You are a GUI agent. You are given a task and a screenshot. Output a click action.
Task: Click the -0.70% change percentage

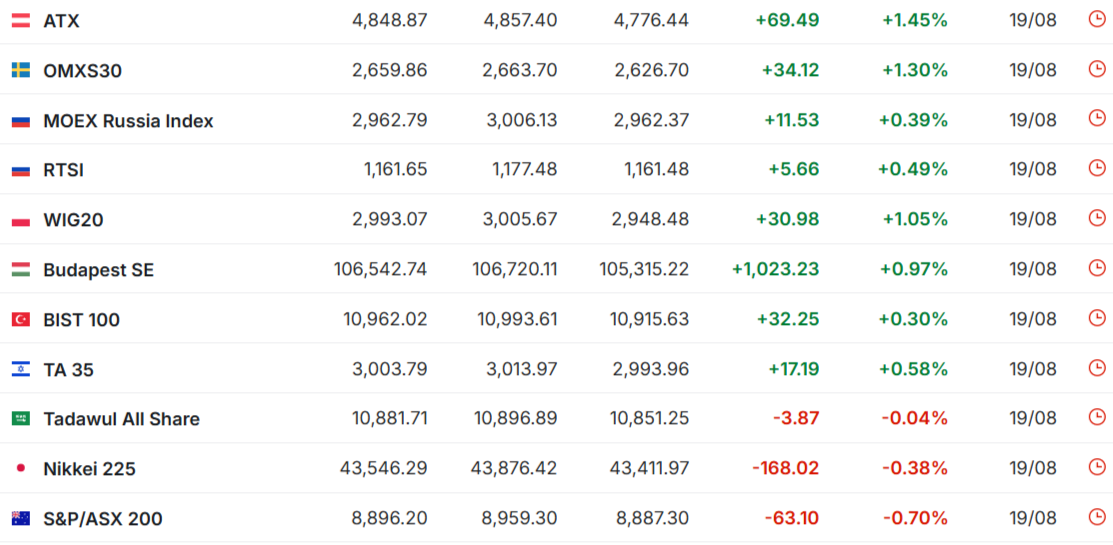coord(916,518)
